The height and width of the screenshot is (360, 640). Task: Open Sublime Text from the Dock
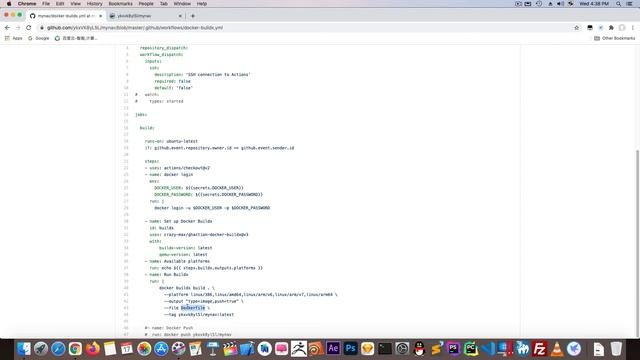coord(436,349)
